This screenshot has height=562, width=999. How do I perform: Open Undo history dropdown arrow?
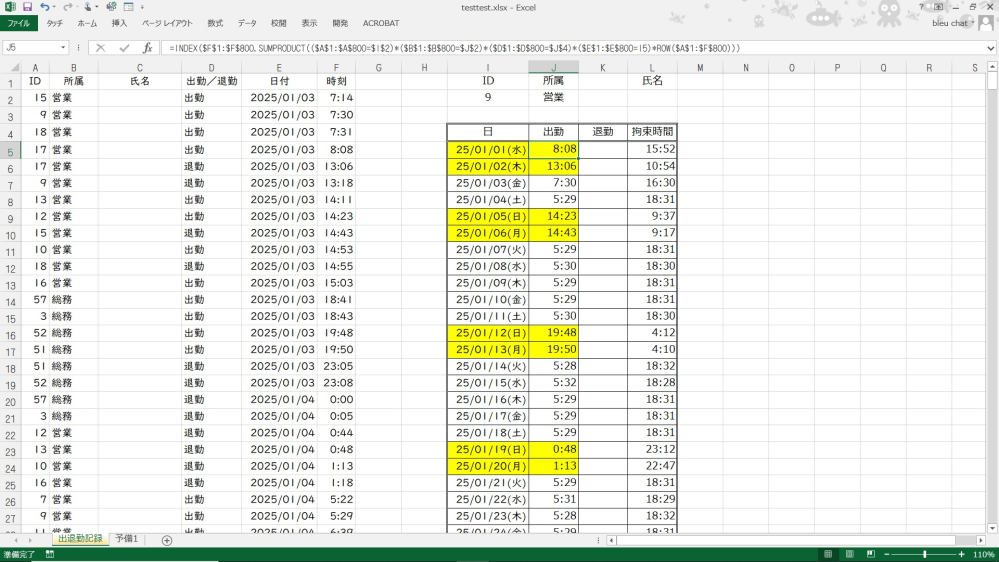pos(54,7)
